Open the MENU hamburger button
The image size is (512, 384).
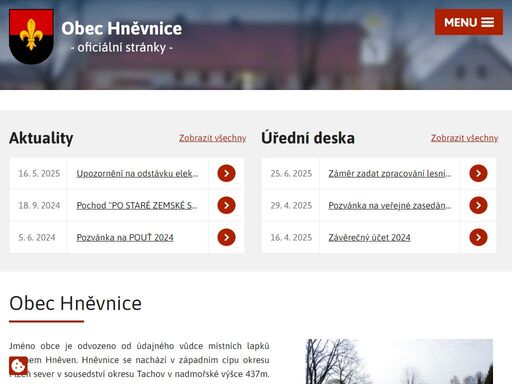pyautogui.click(x=469, y=22)
